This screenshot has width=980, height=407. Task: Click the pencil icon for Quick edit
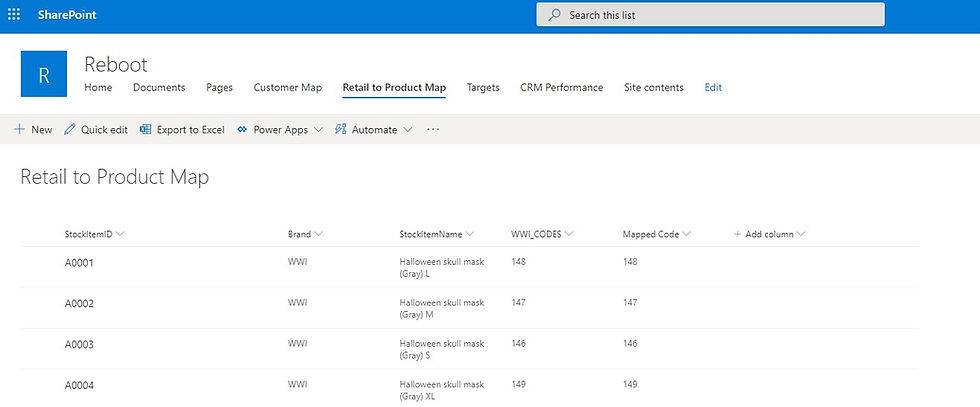point(69,129)
